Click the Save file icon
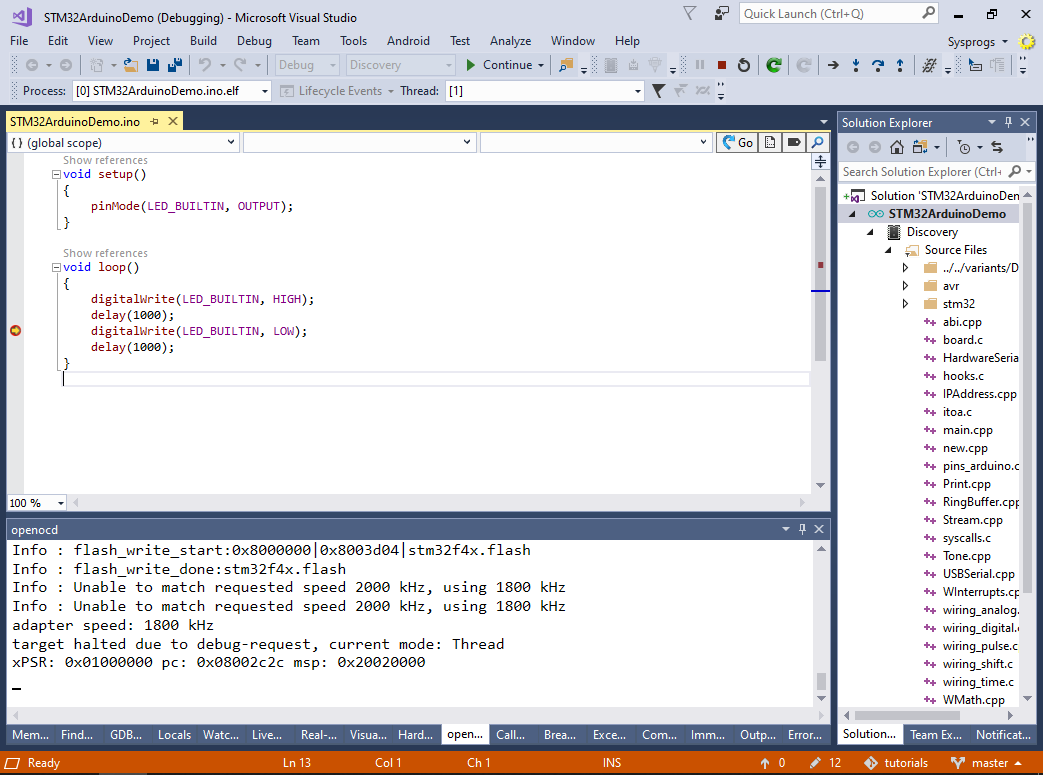Screen dimensions: 1043x775 click(153, 65)
